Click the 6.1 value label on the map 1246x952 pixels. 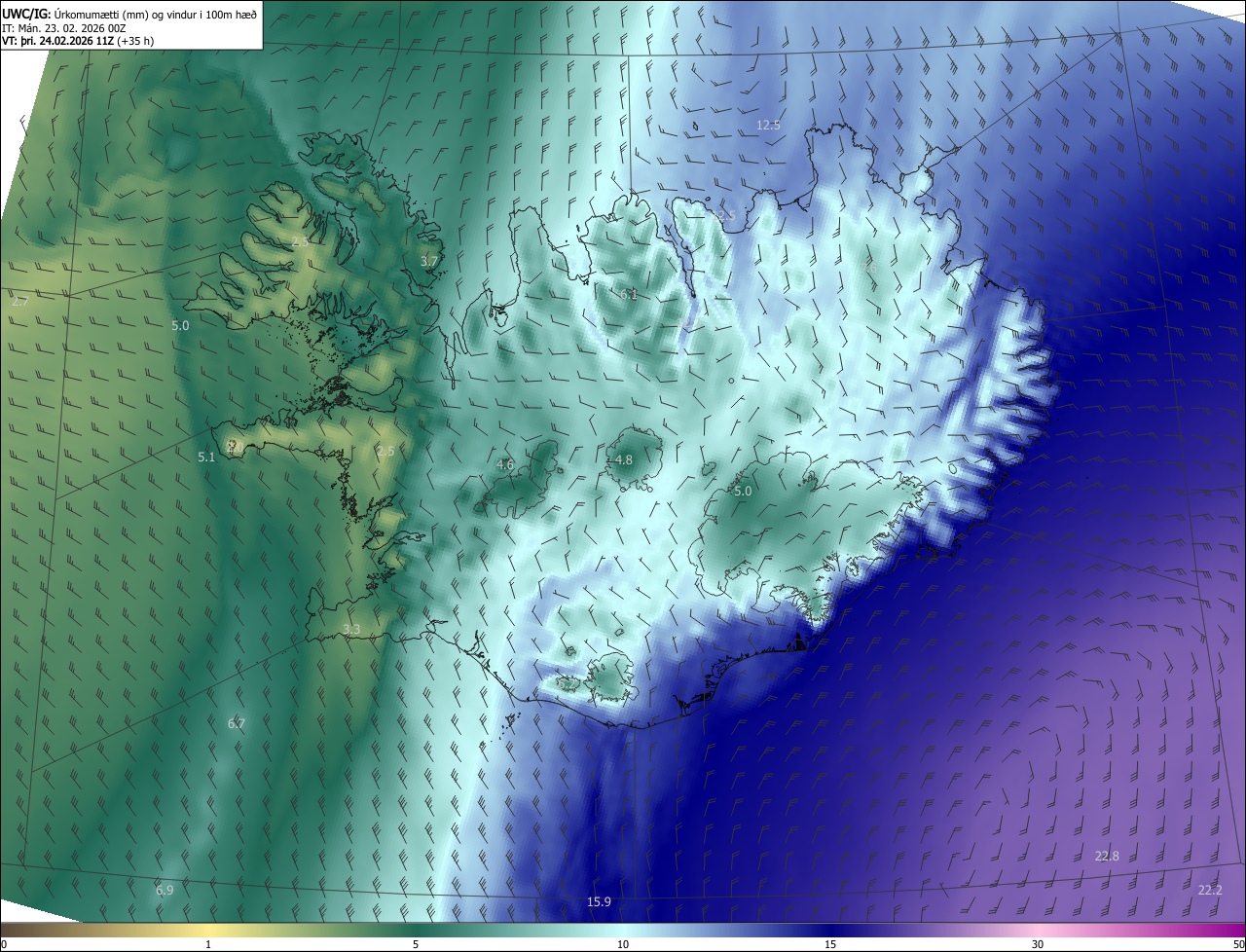[x=629, y=294]
